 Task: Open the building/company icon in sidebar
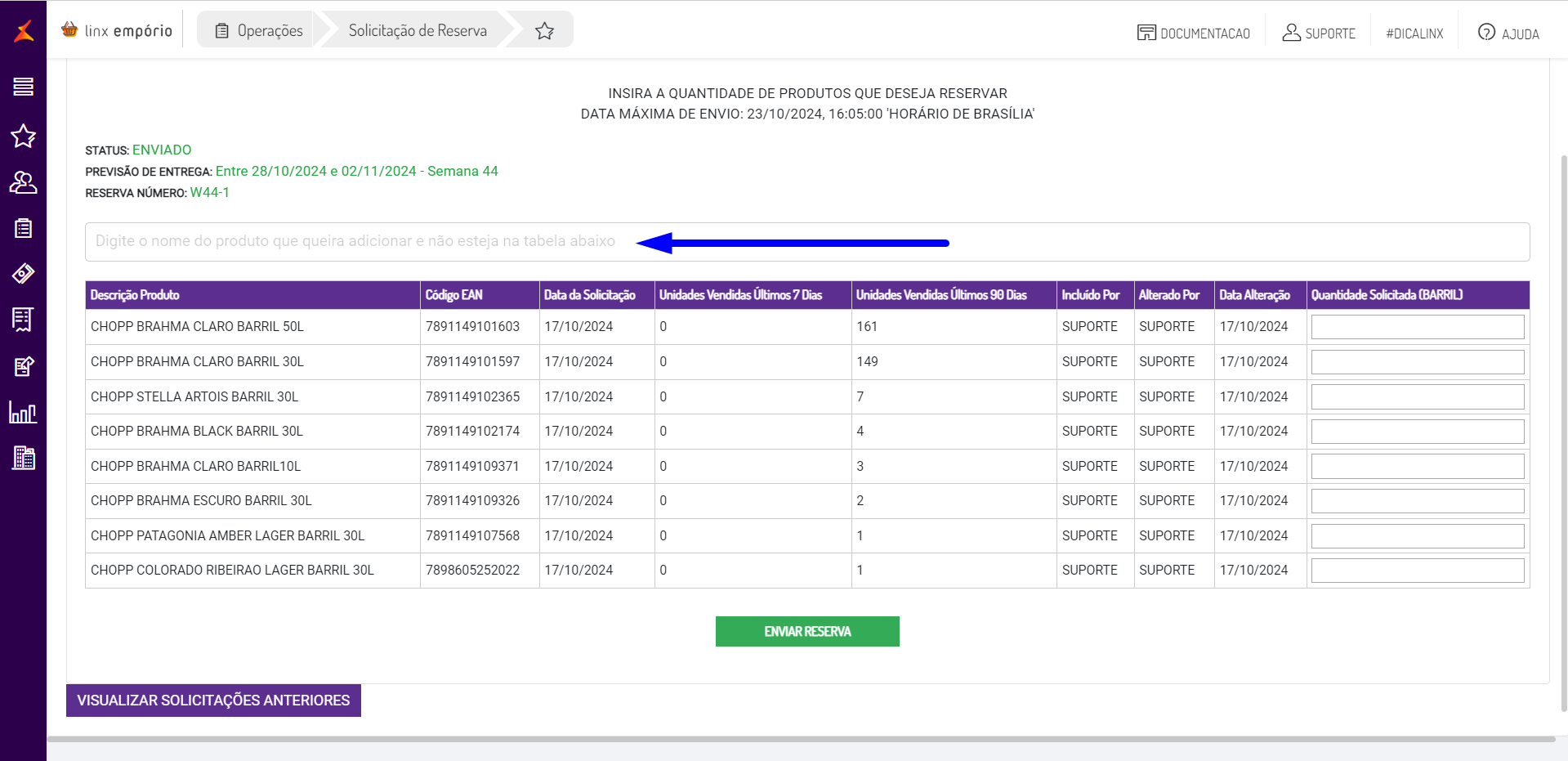24,458
